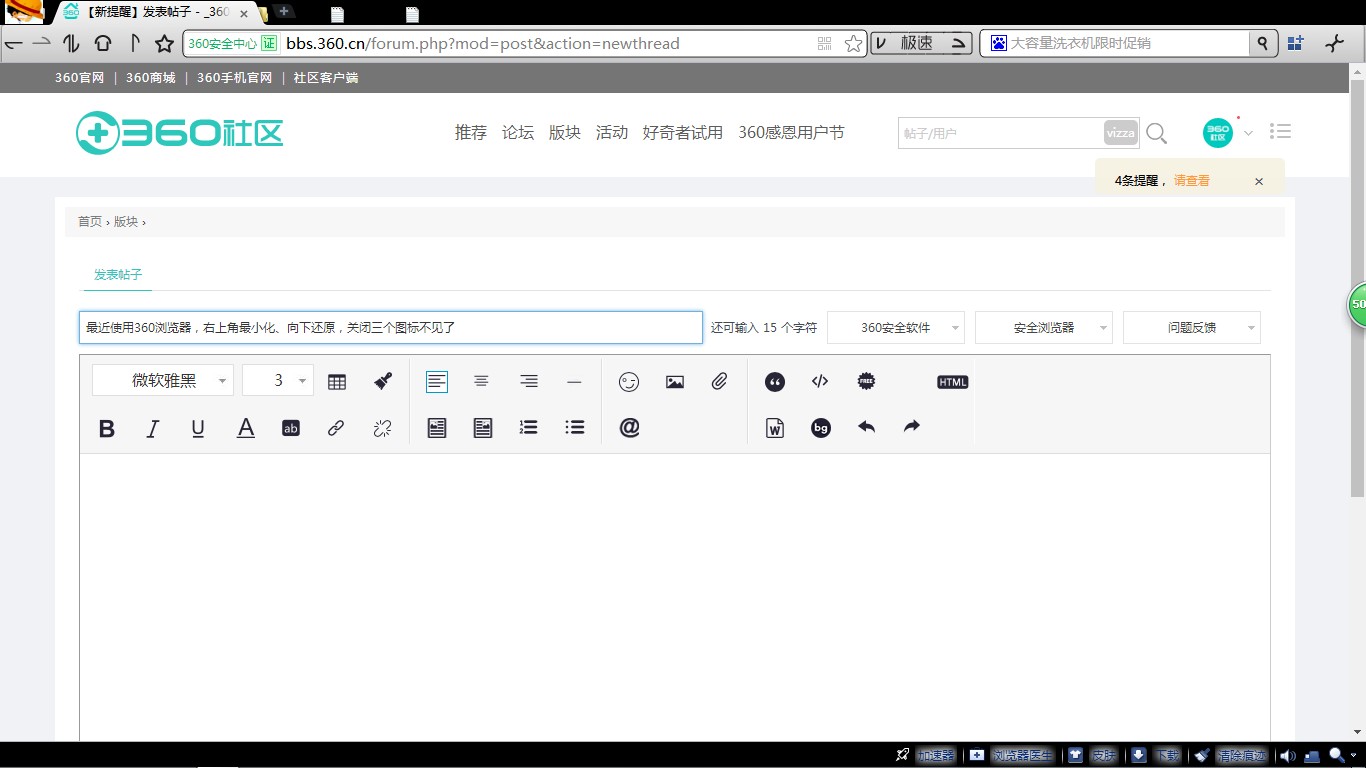This screenshot has height=768, width=1366.
Task: Expand the 360安全软件 category dropdown
Action: (x=896, y=327)
